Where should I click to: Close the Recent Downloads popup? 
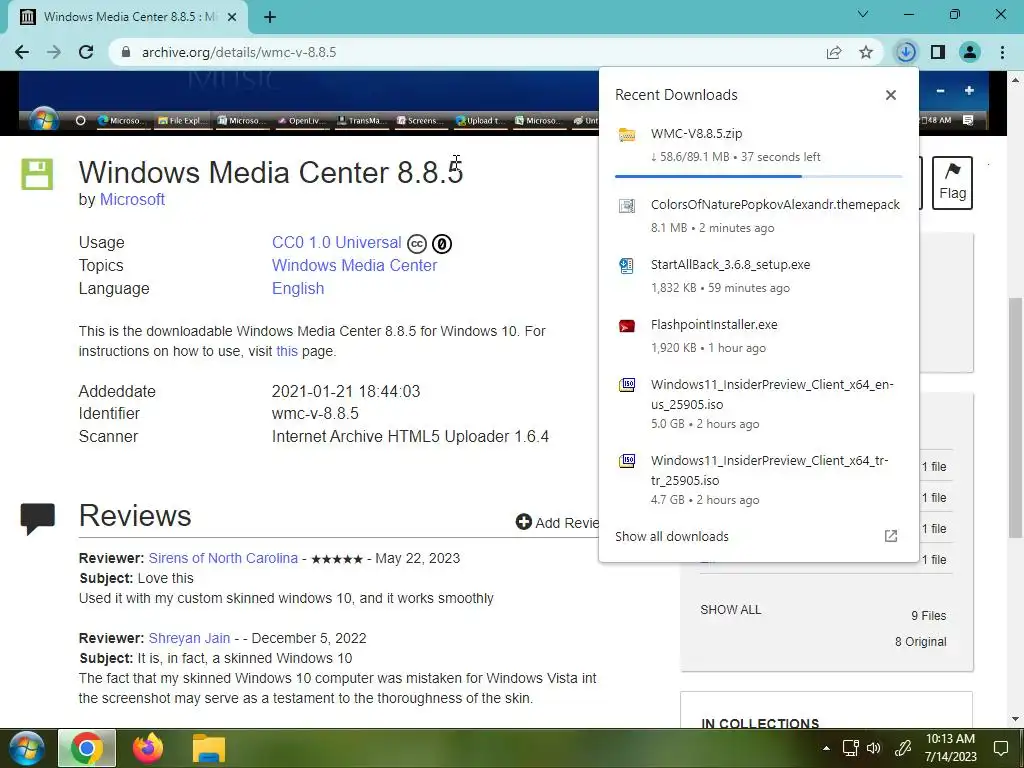click(891, 95)
